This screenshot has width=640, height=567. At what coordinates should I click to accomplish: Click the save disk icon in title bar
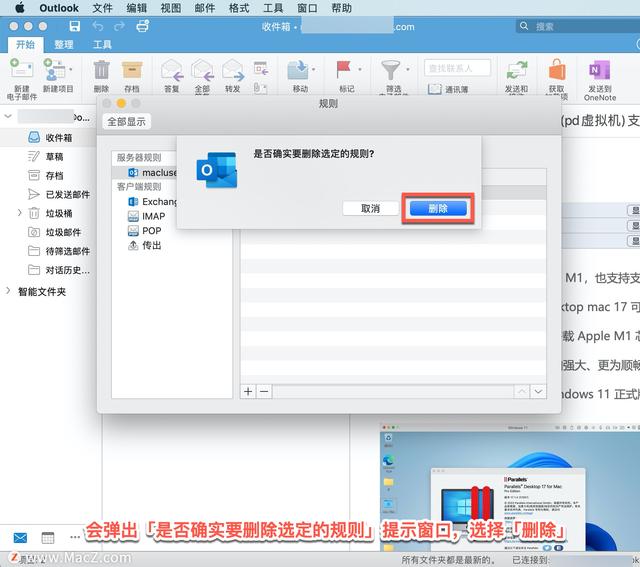click(75, 27)
